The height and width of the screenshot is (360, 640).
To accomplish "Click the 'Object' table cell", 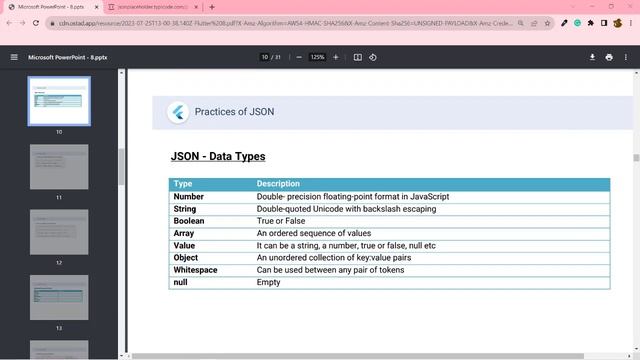I will [x=186, y=258].
